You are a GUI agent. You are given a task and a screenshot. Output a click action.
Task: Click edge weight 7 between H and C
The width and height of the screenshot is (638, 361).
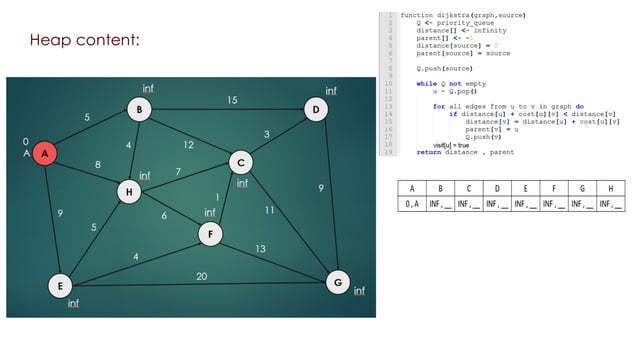tap(178, 172)
